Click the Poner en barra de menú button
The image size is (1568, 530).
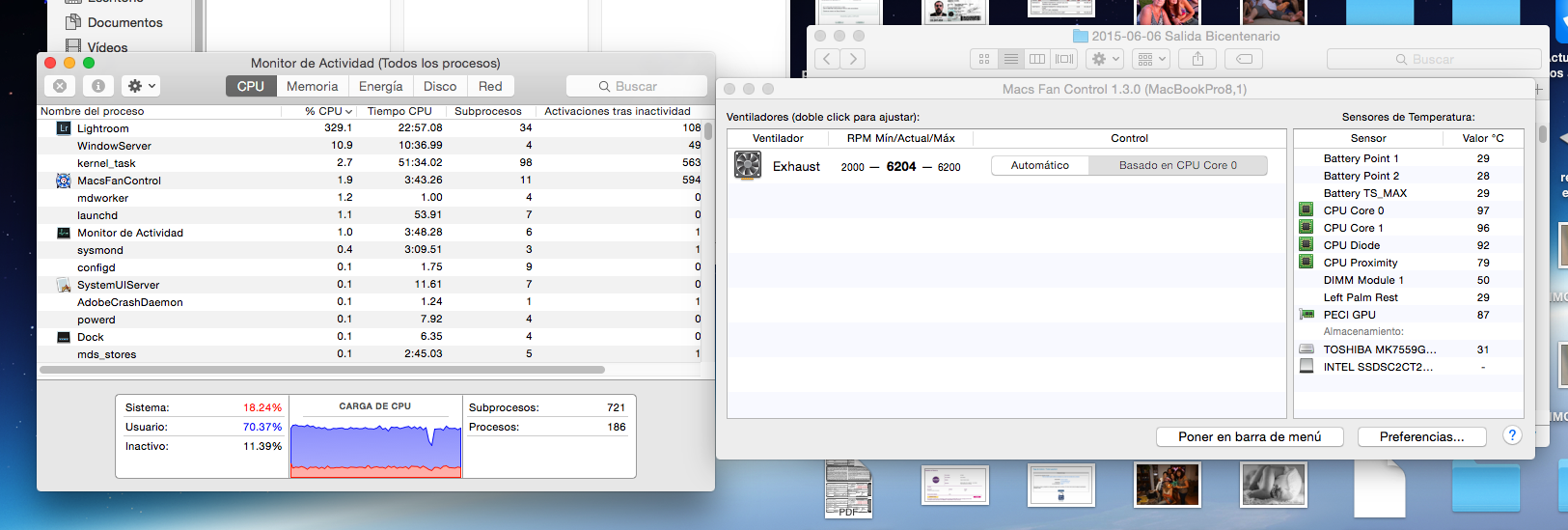pos(1250,436)
